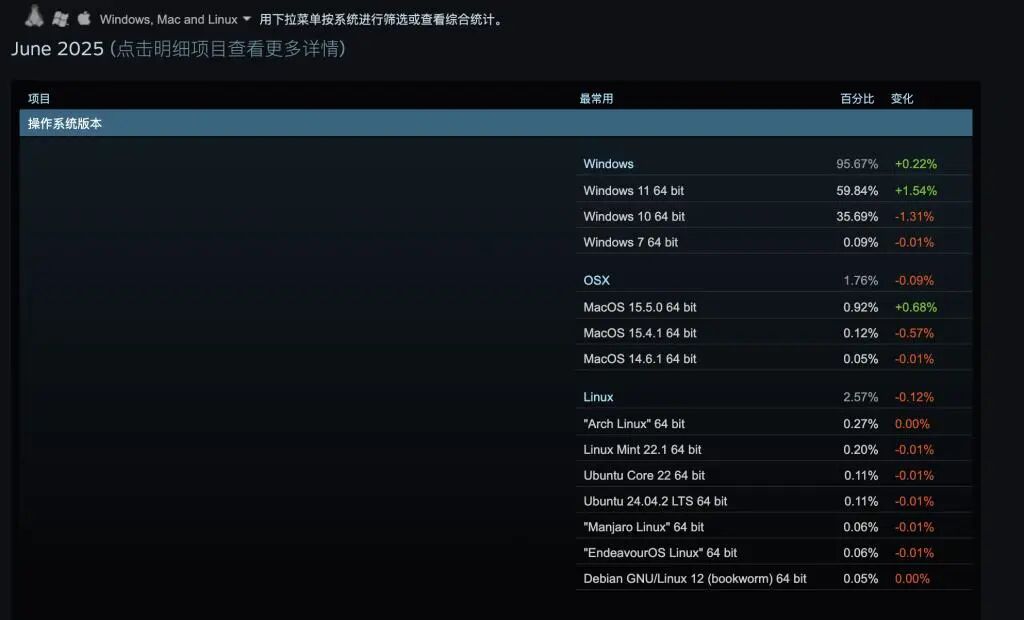Click the +1.54% change value
Screen dimensions: 1024x620
(x=916, y=191)
